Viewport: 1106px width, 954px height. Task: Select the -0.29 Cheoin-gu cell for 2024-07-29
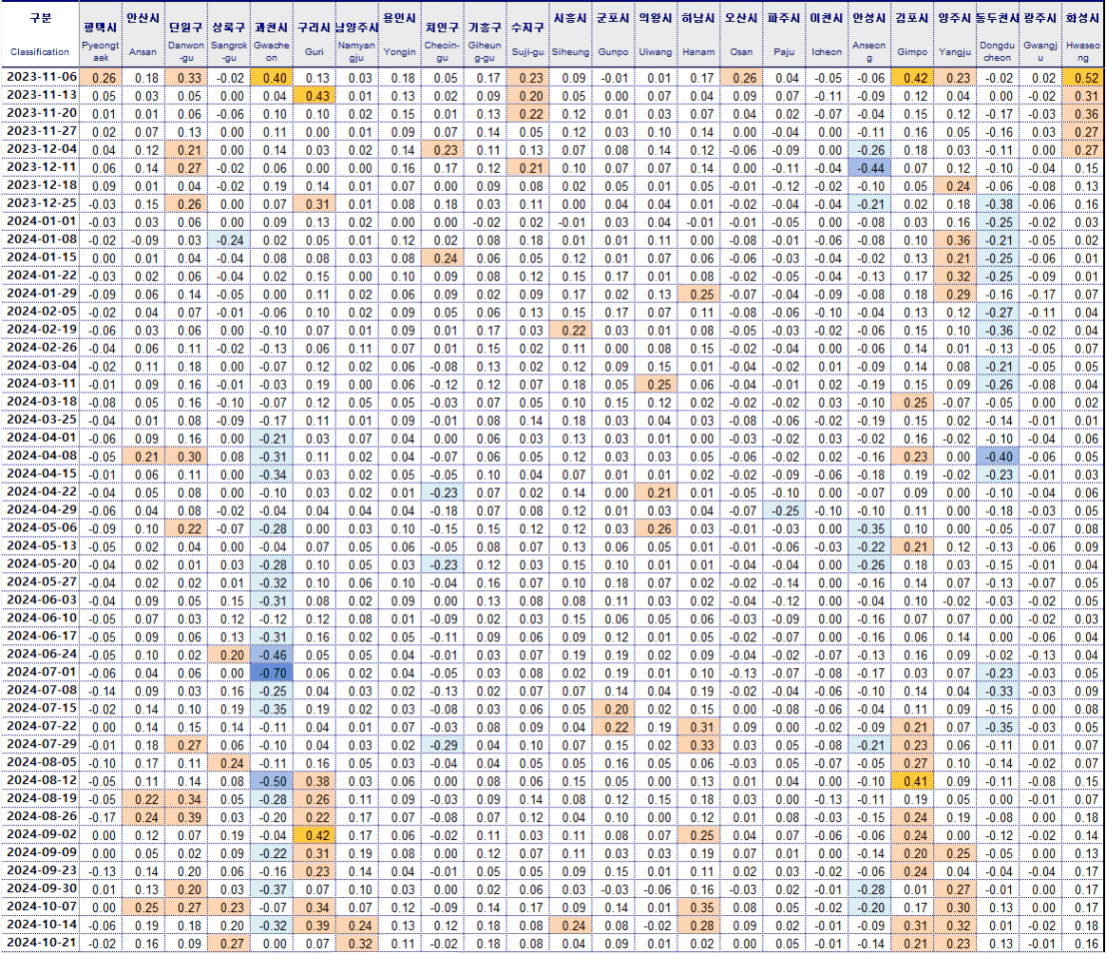442,745
